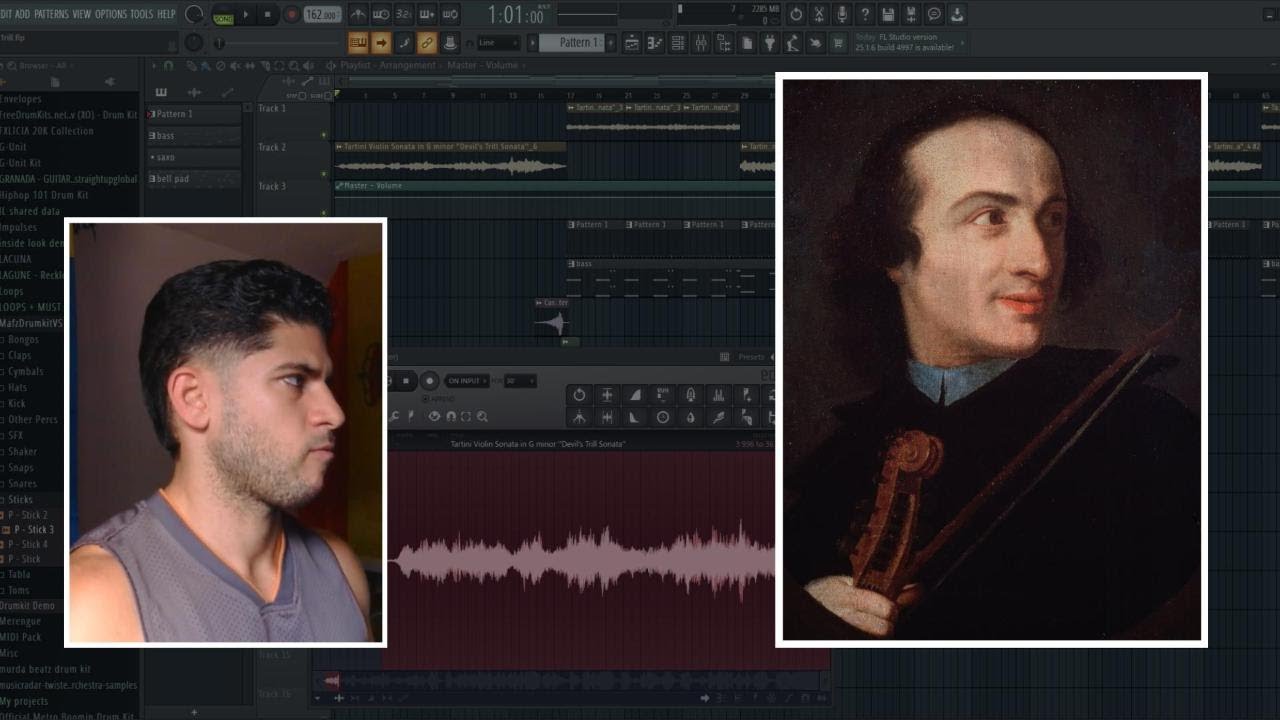Open audio editor scissors icon

(x=819, y=14)
